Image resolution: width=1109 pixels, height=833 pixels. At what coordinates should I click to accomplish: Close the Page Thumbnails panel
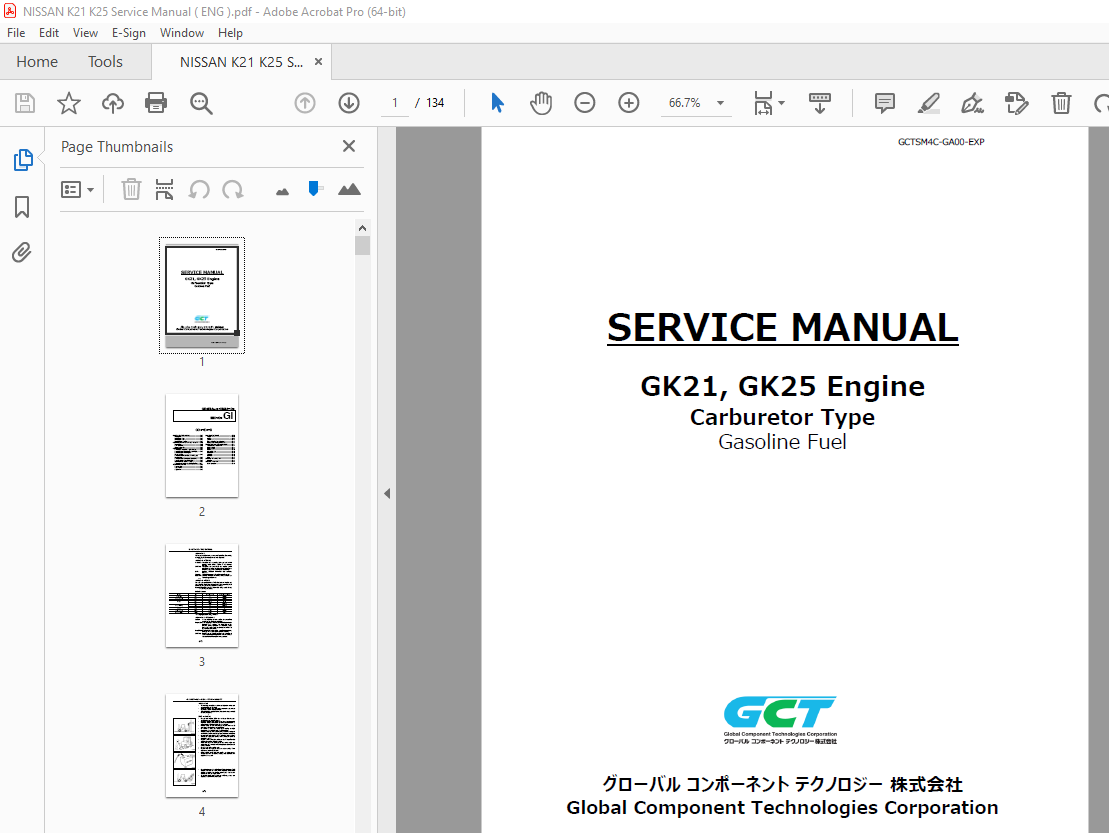pyautogui.click(x=349, y=146)
